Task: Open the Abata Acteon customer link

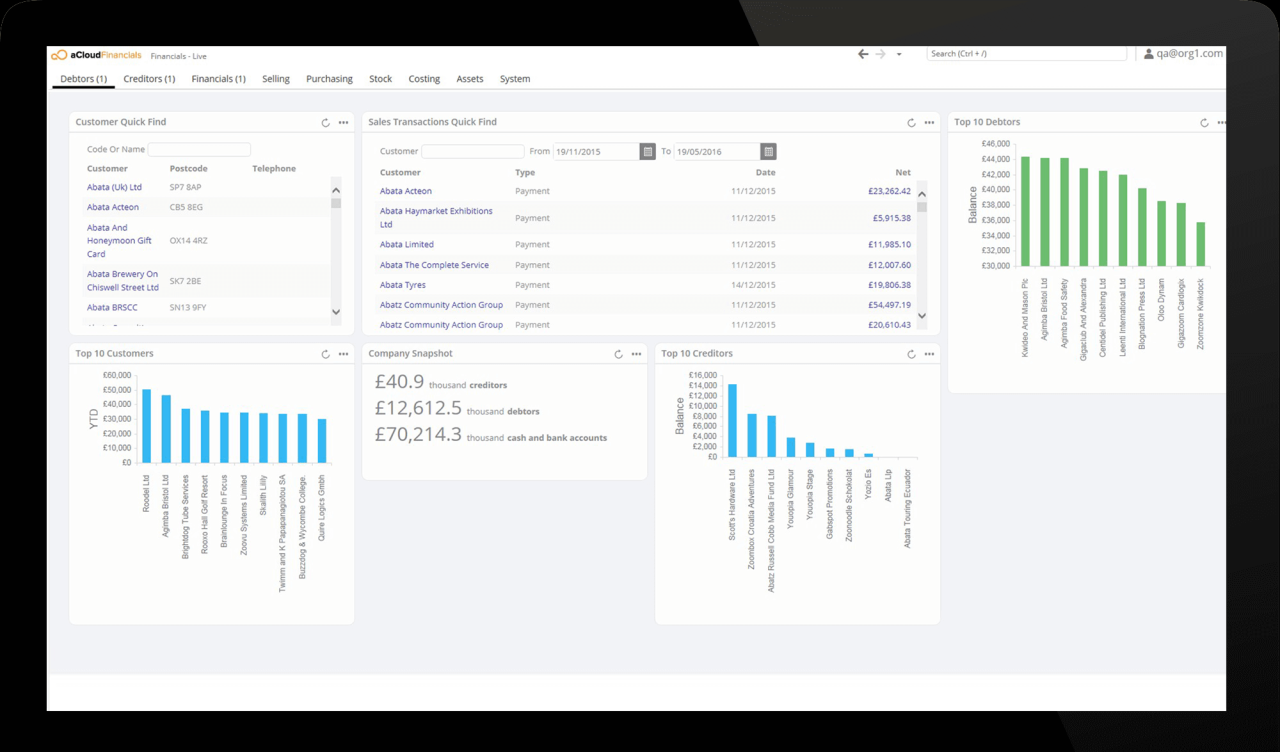Action: pyautogui.click(x=113, y=207)
